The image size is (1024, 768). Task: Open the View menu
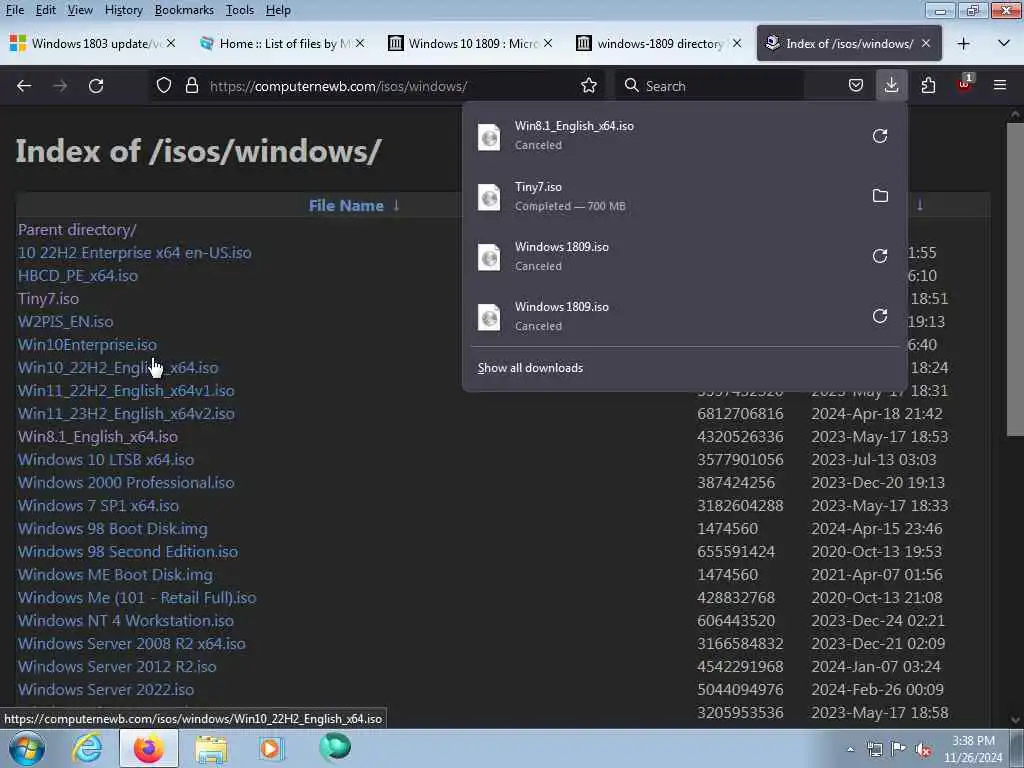pos(80,10)
